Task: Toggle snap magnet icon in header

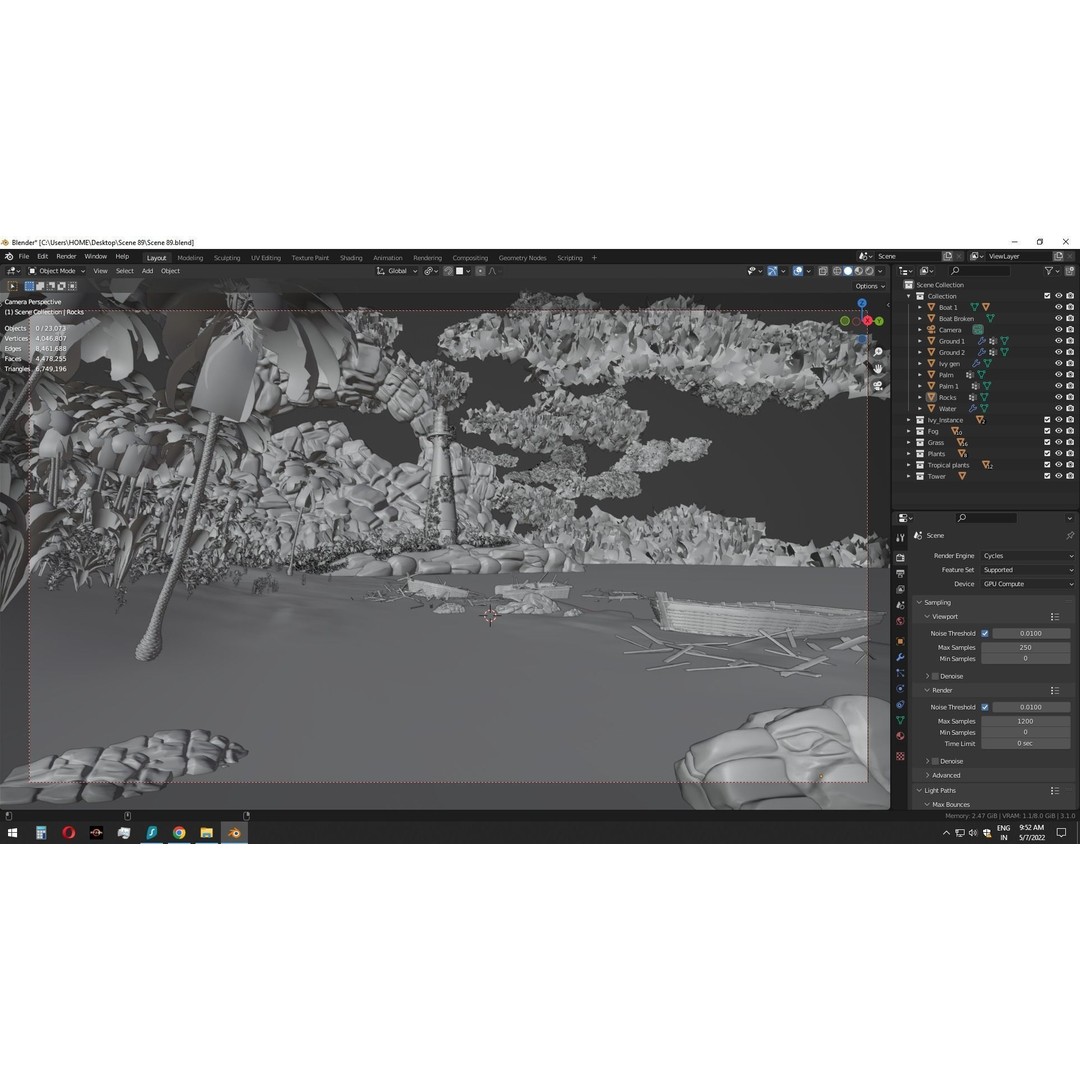Action: 448,271
